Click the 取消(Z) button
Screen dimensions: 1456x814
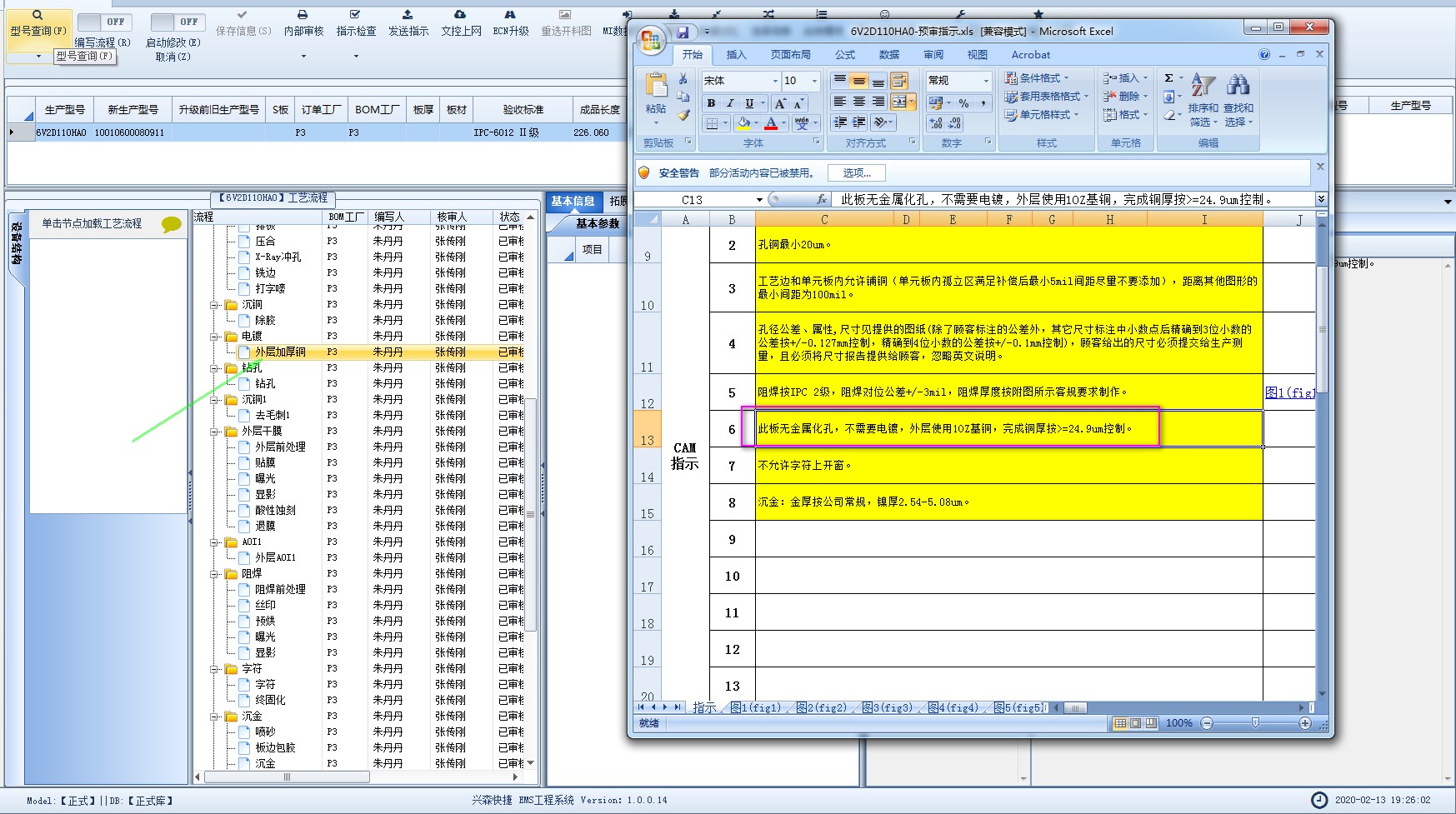coord(173,57)
